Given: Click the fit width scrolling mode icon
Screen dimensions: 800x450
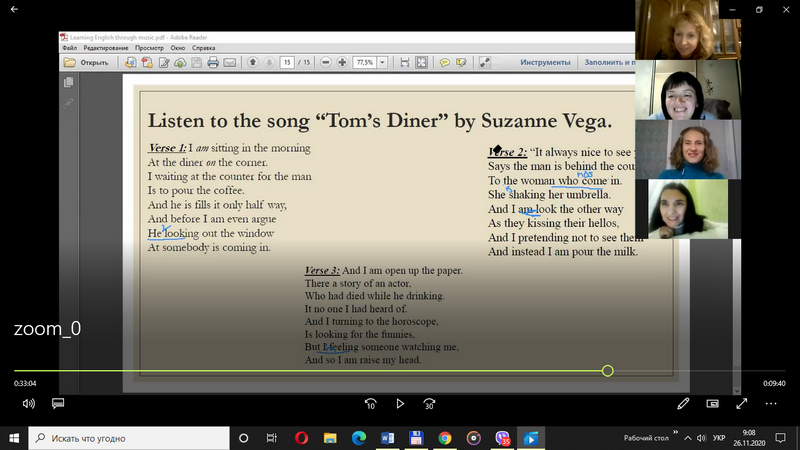Looking at the screenshot, I should (405, 62).
